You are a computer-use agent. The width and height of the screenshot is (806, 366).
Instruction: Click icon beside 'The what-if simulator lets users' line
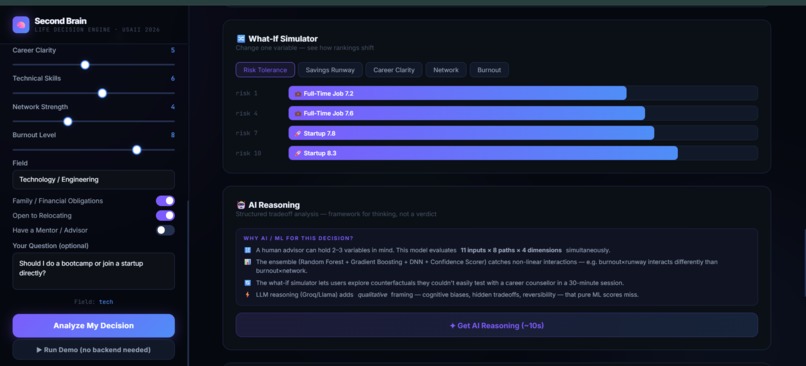point(247,283)
